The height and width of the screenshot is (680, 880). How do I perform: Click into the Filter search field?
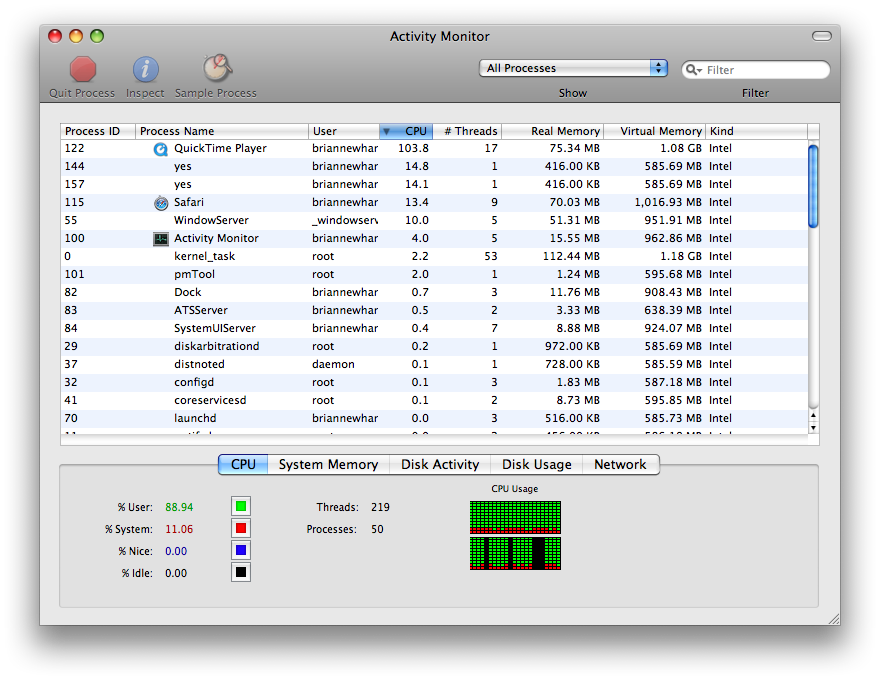[755, 70]
